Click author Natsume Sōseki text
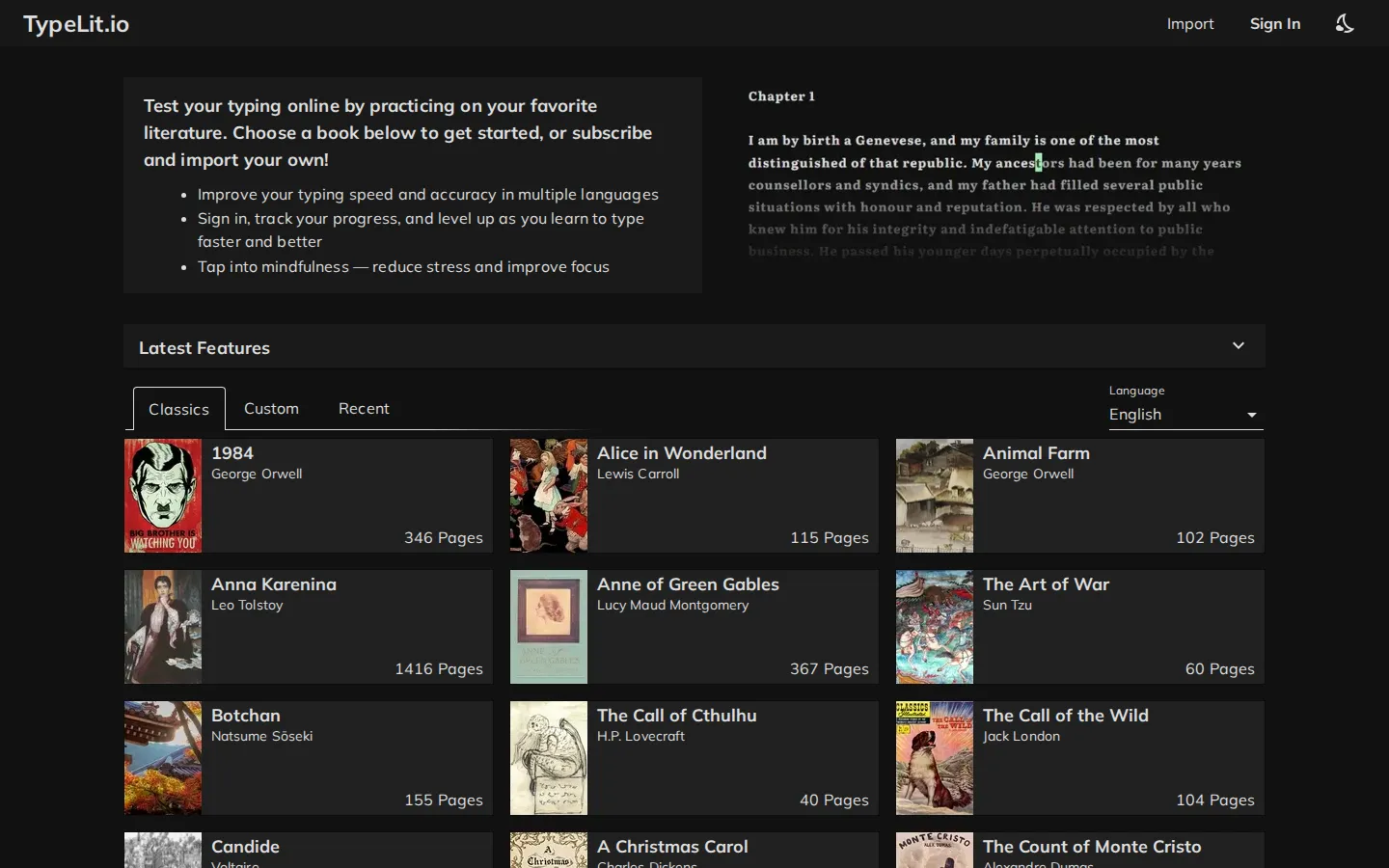The image size is (1389, 868). (x=261, y=737)
